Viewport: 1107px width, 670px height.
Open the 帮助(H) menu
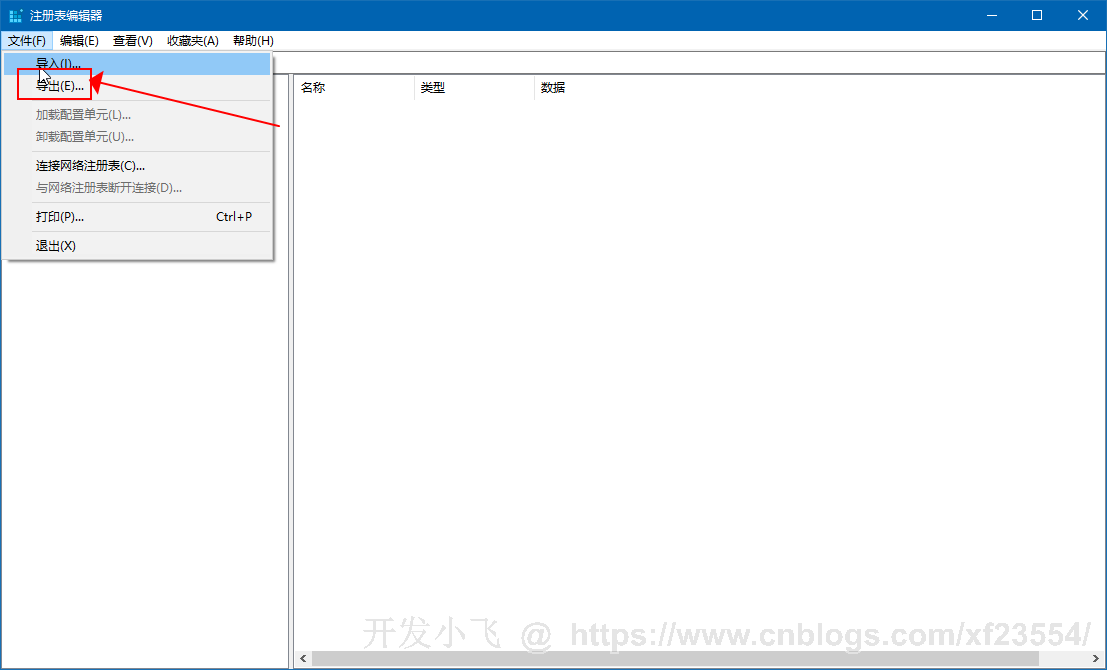[253, 41]
